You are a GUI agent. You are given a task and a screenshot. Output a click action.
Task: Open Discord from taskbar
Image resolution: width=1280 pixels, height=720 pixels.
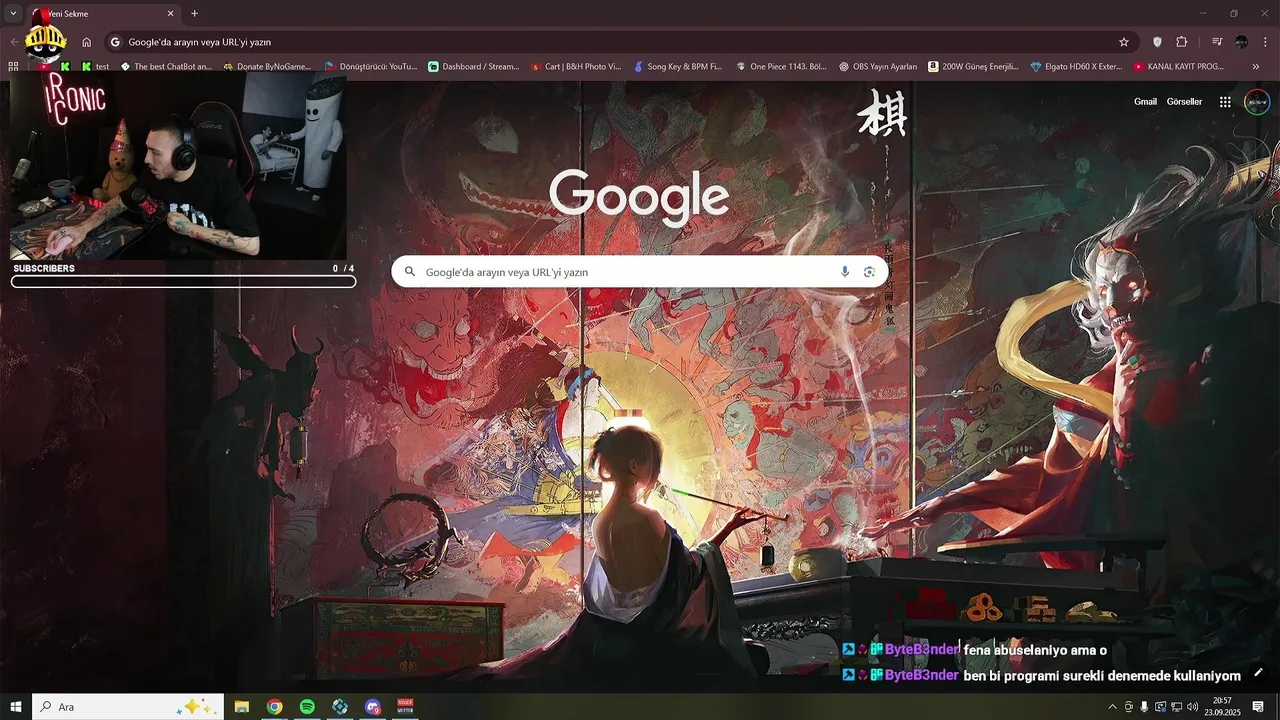(x=373, y=707)
